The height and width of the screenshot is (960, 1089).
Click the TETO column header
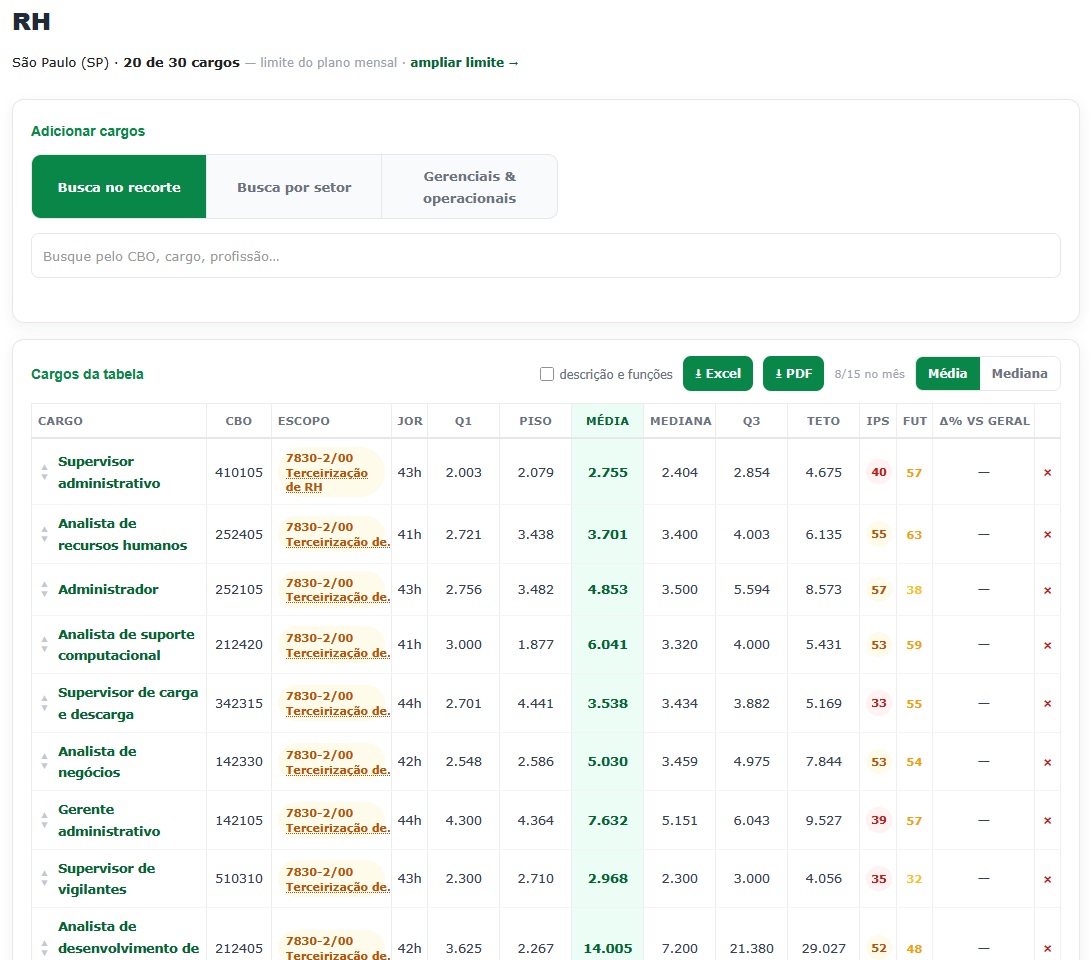[x=823, y=421]
